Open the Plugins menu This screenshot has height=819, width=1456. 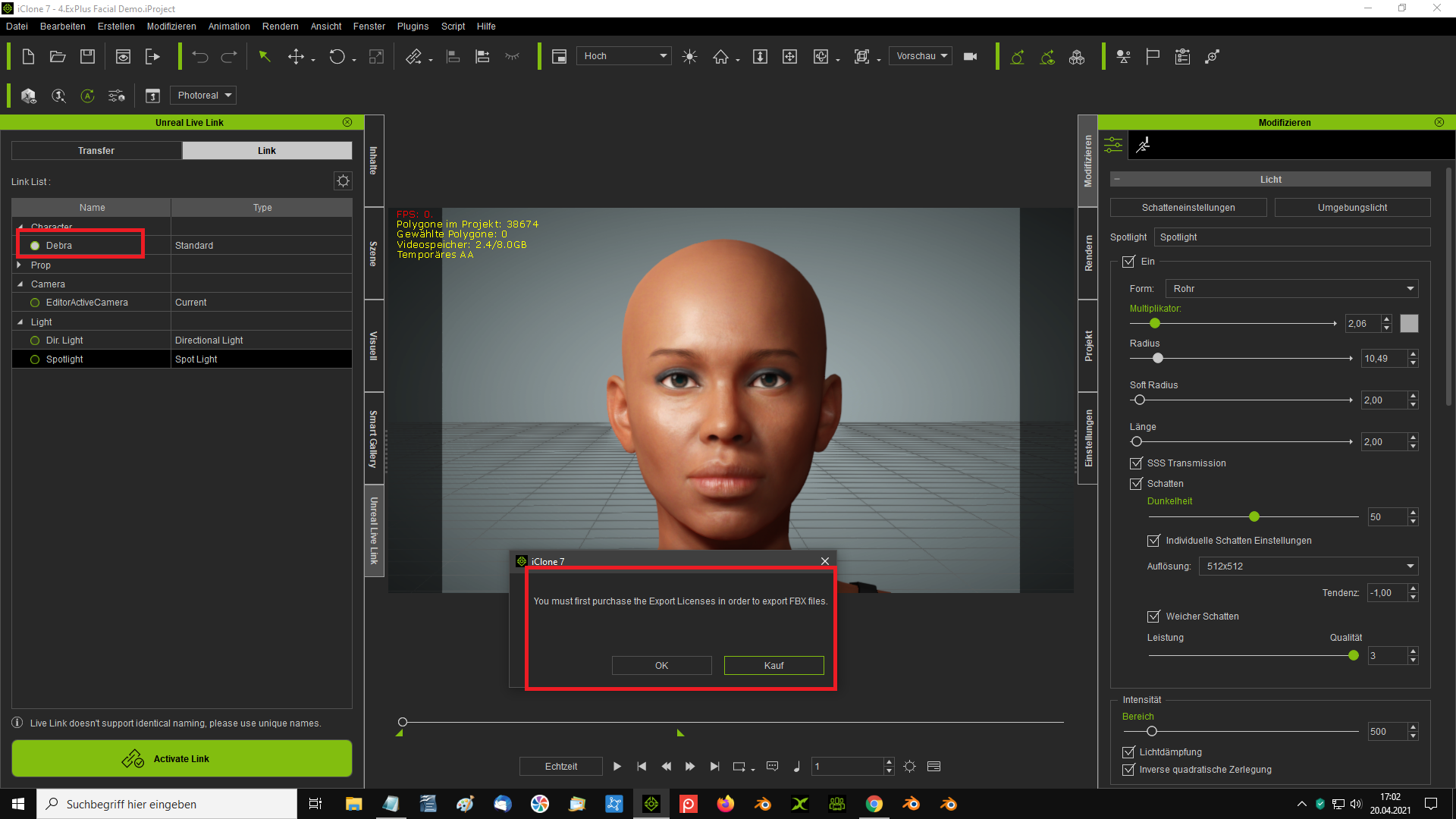(x=413, y=27)
